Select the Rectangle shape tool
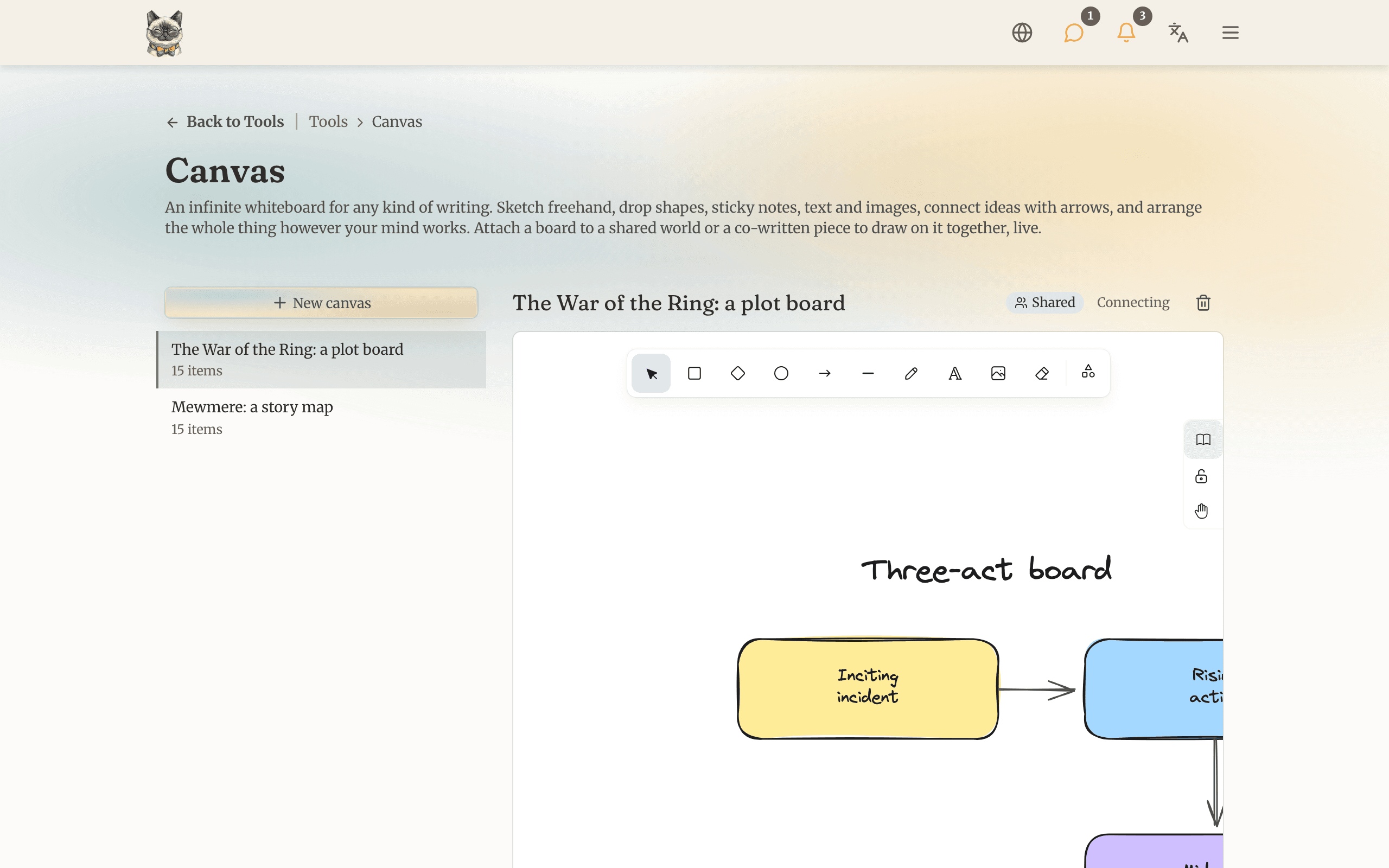Screen dimensions: 1389x868 694,374
